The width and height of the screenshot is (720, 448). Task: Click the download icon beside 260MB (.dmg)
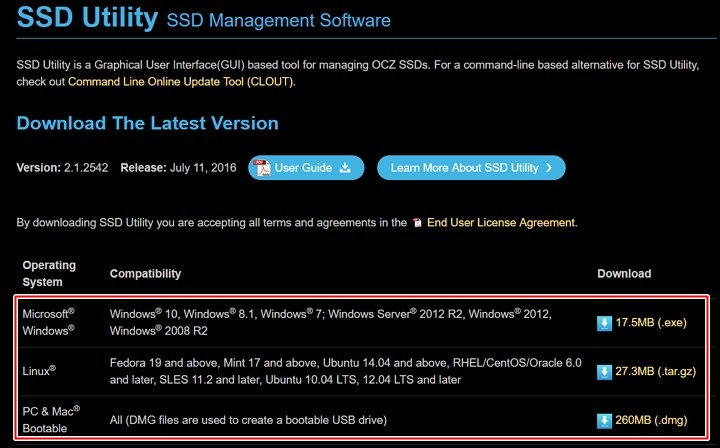[604, 420]
